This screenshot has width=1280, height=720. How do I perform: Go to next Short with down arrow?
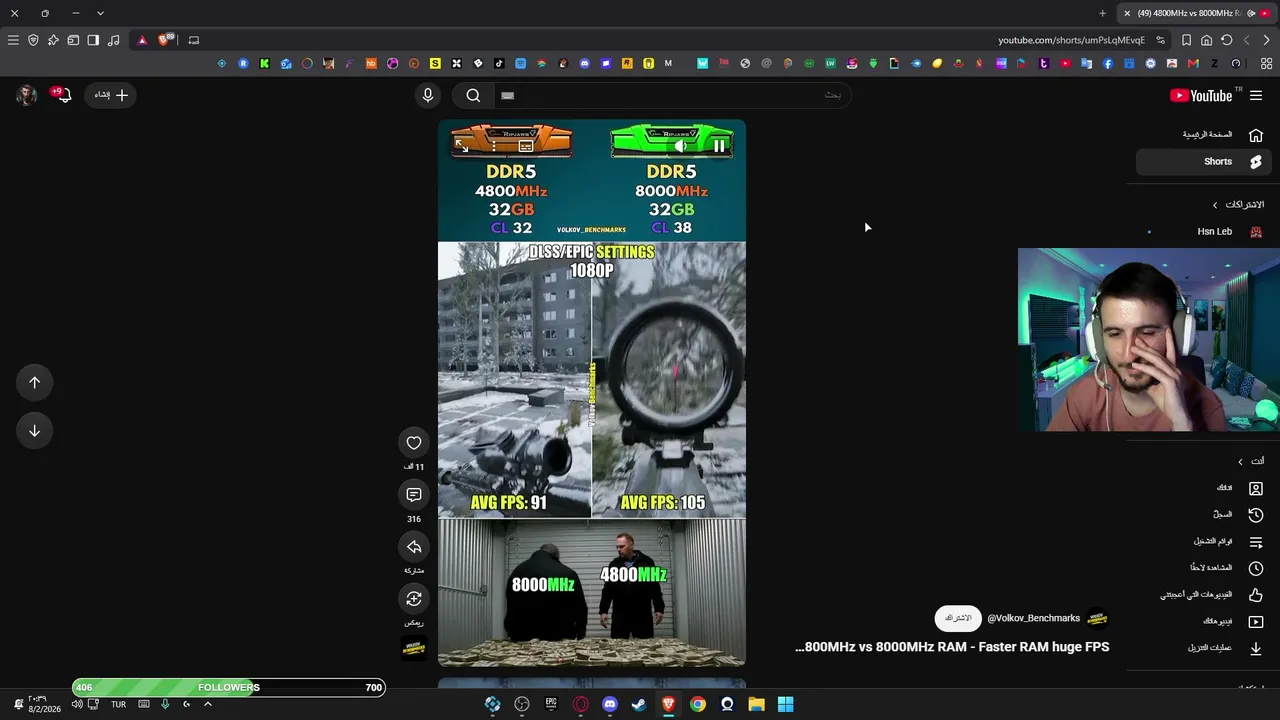[x=34, y=430]
